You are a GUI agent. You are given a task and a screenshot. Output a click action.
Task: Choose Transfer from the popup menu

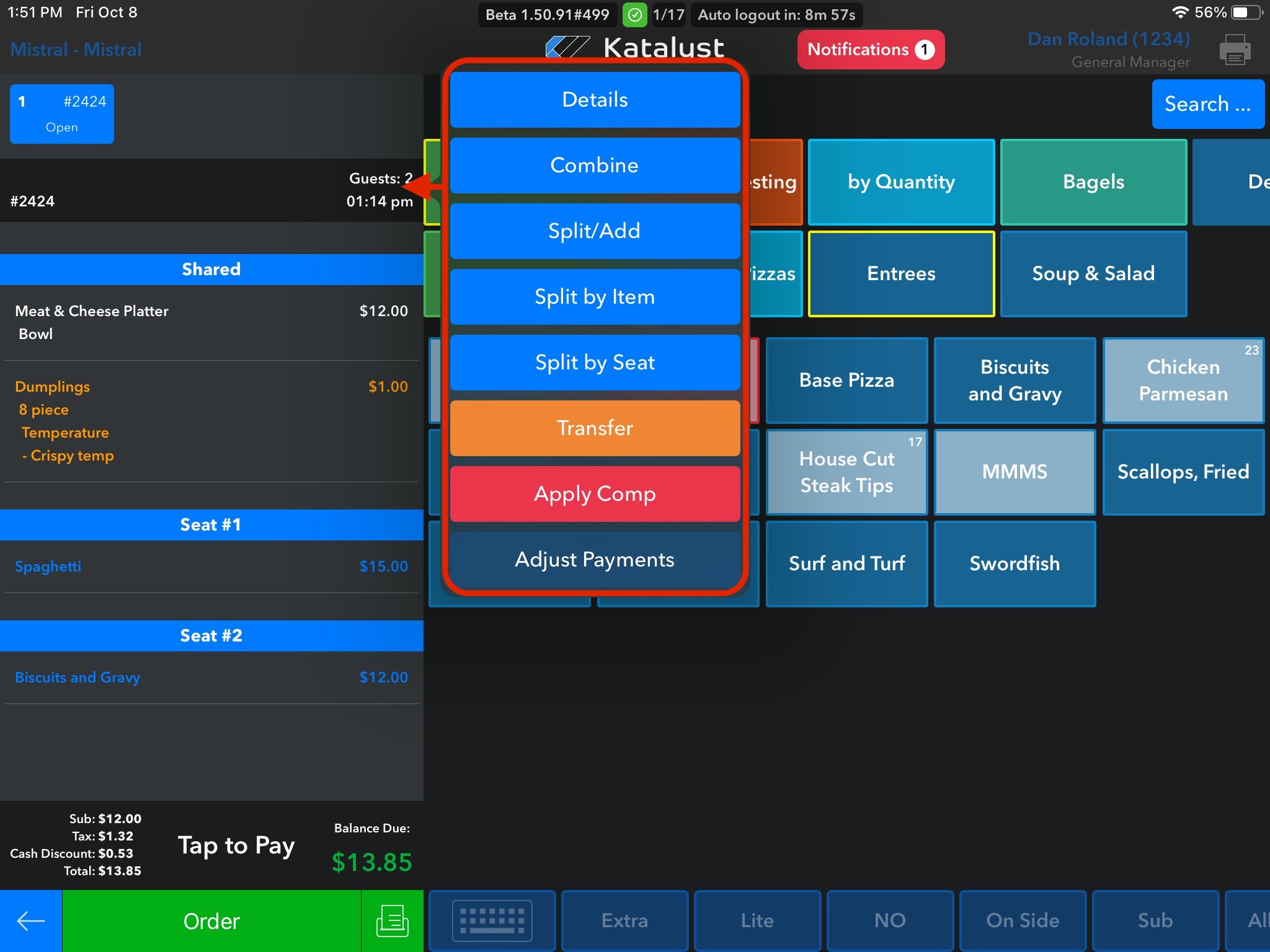pyautogui.click(x=595, y=428)
